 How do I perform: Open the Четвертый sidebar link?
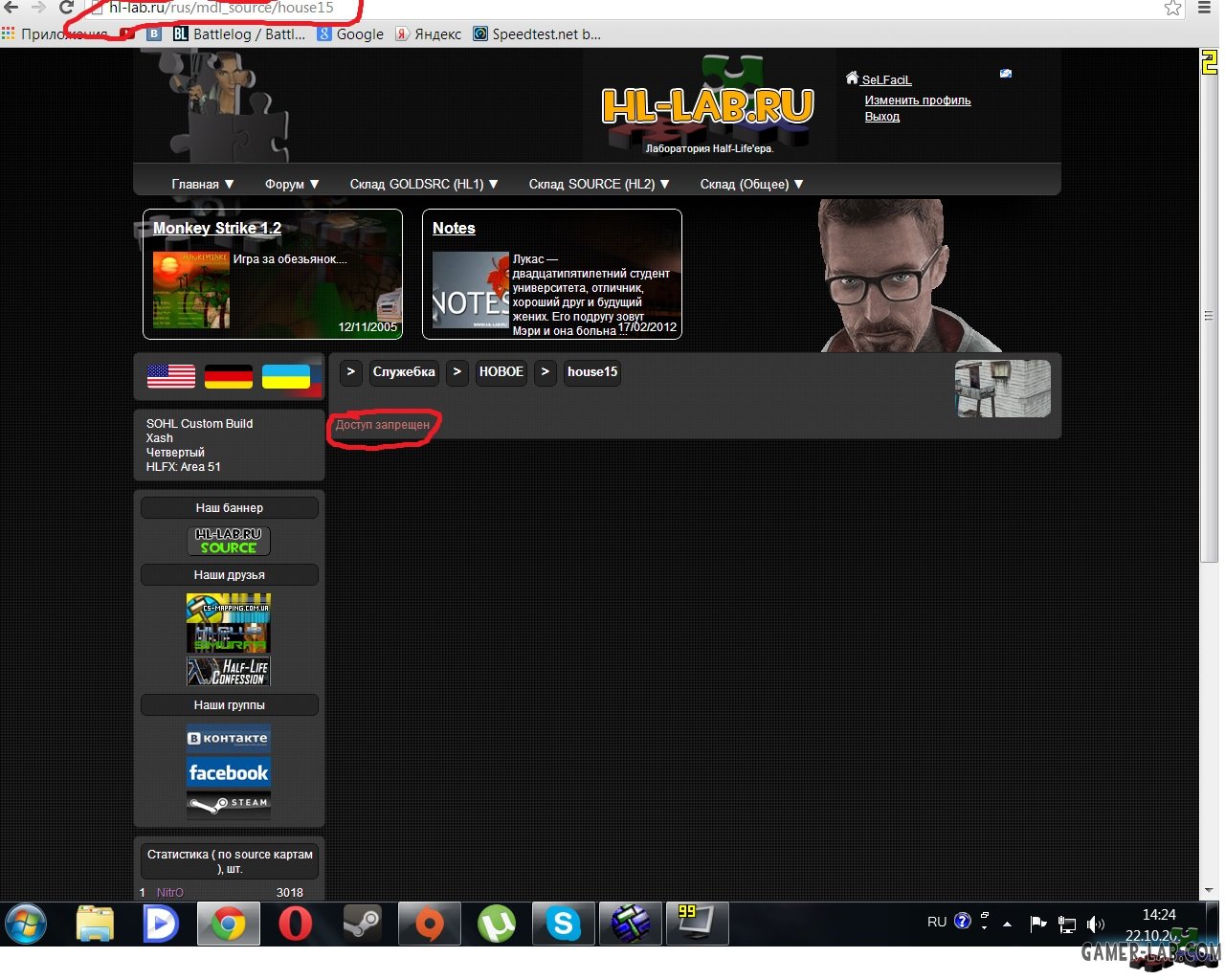(175, 453)
